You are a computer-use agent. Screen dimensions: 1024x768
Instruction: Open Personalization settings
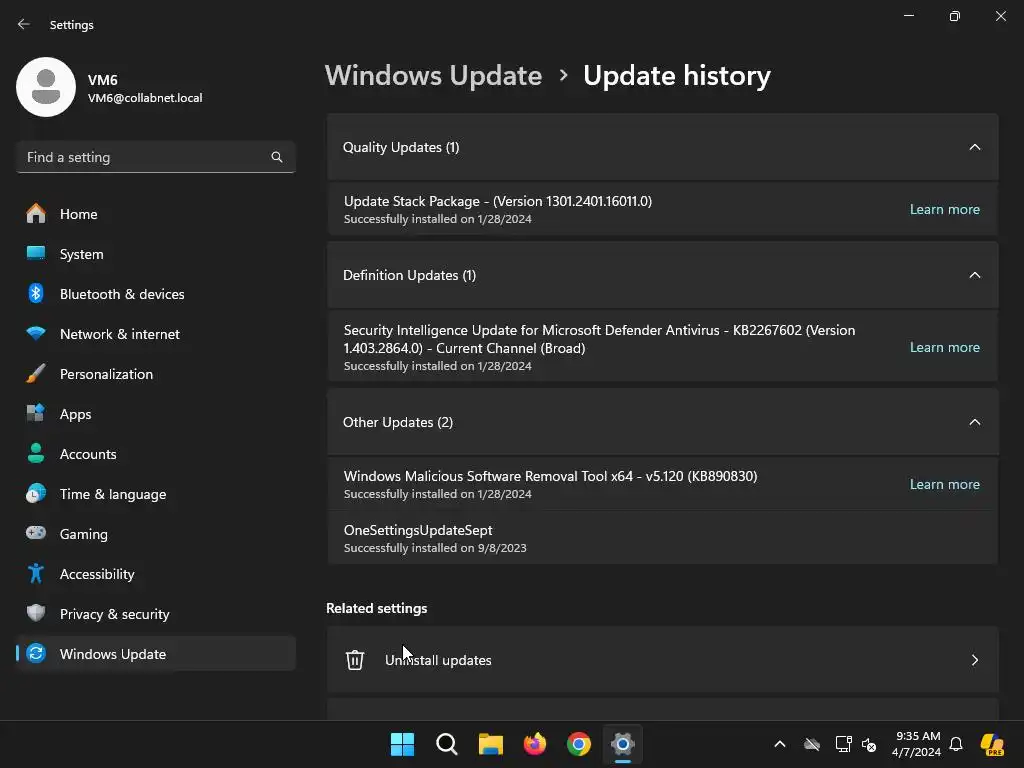click(155, 374)
